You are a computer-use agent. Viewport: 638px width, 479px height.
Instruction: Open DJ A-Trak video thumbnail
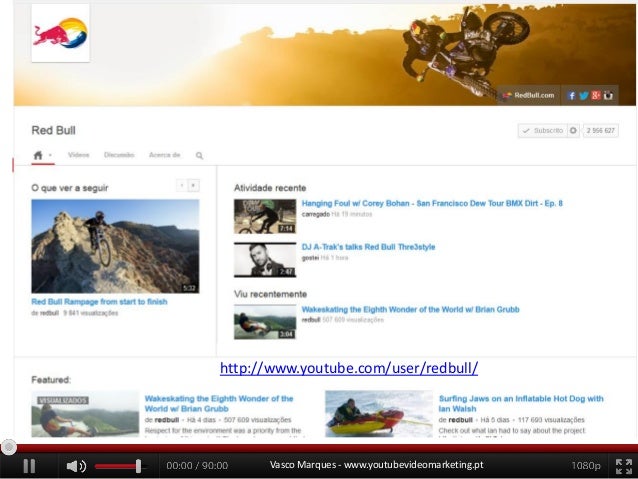coord(265,260)
